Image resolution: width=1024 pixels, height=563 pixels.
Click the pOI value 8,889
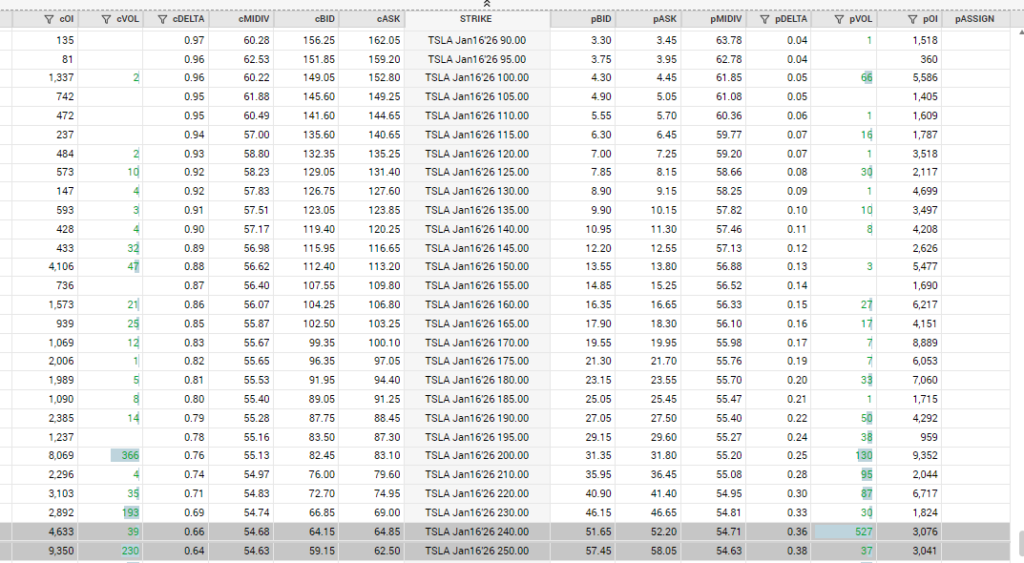(925, 342)
